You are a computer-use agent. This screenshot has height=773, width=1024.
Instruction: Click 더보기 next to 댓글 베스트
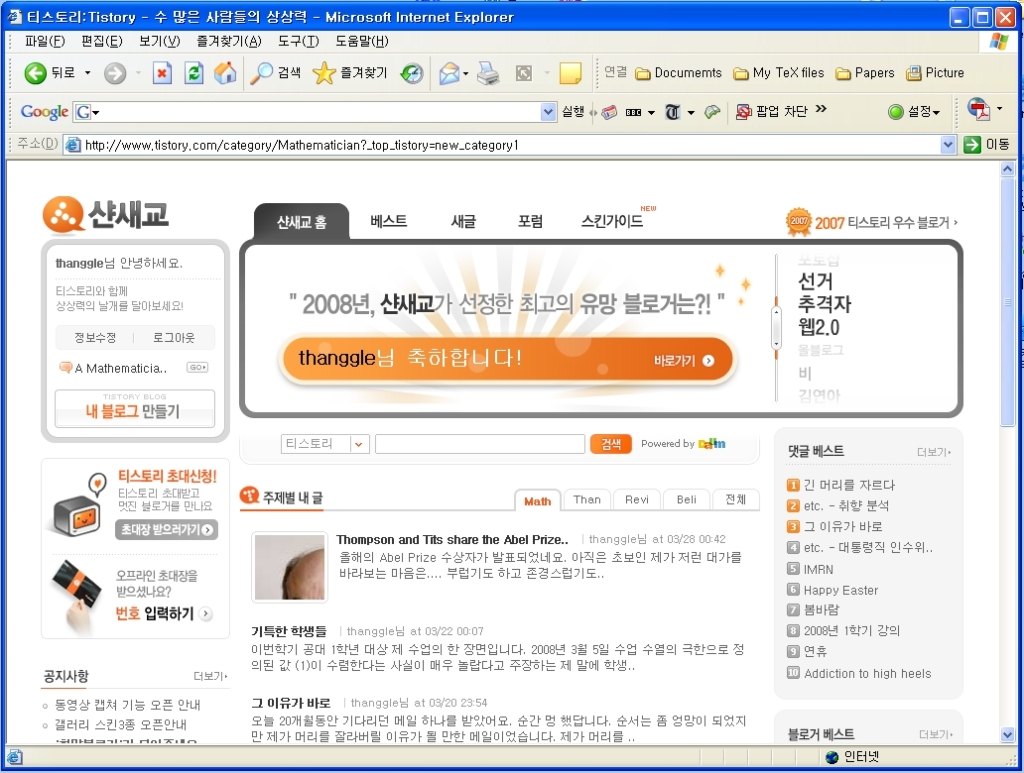[934, 452]
